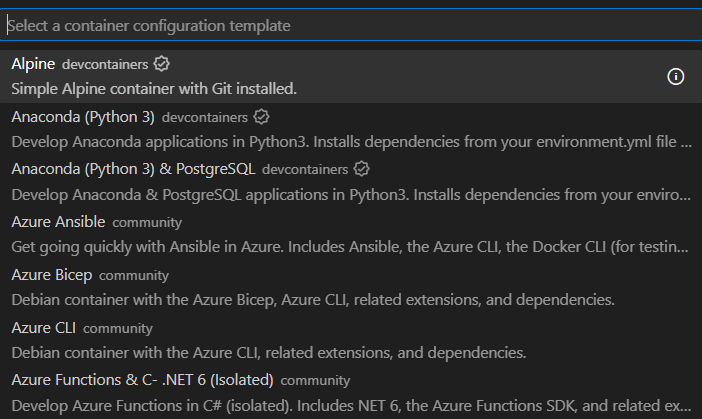Image resolution: width=702 pixels, height=419 pixels.
Task: Click 'Develop Anaconda & PostgreSQL applications' description
Action: [351, 195]
